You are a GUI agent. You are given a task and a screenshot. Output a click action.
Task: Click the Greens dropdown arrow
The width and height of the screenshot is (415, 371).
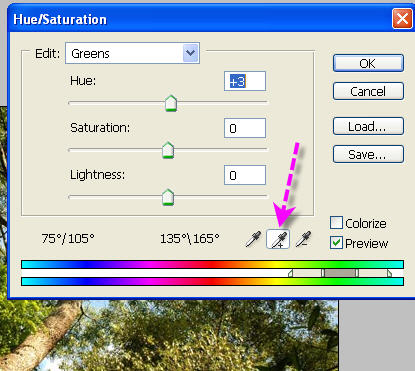pos(191,53)
